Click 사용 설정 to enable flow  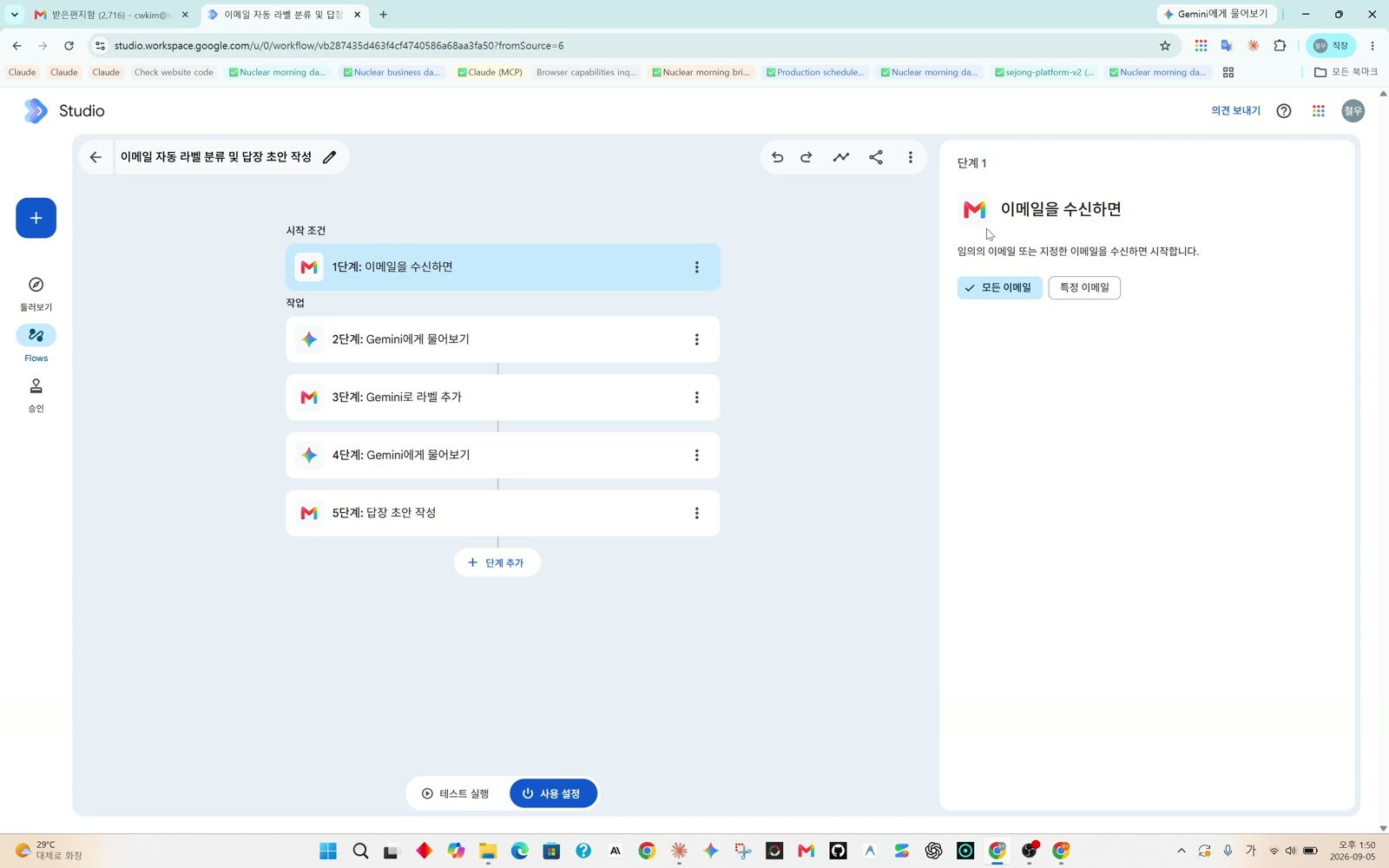(553, 793)
